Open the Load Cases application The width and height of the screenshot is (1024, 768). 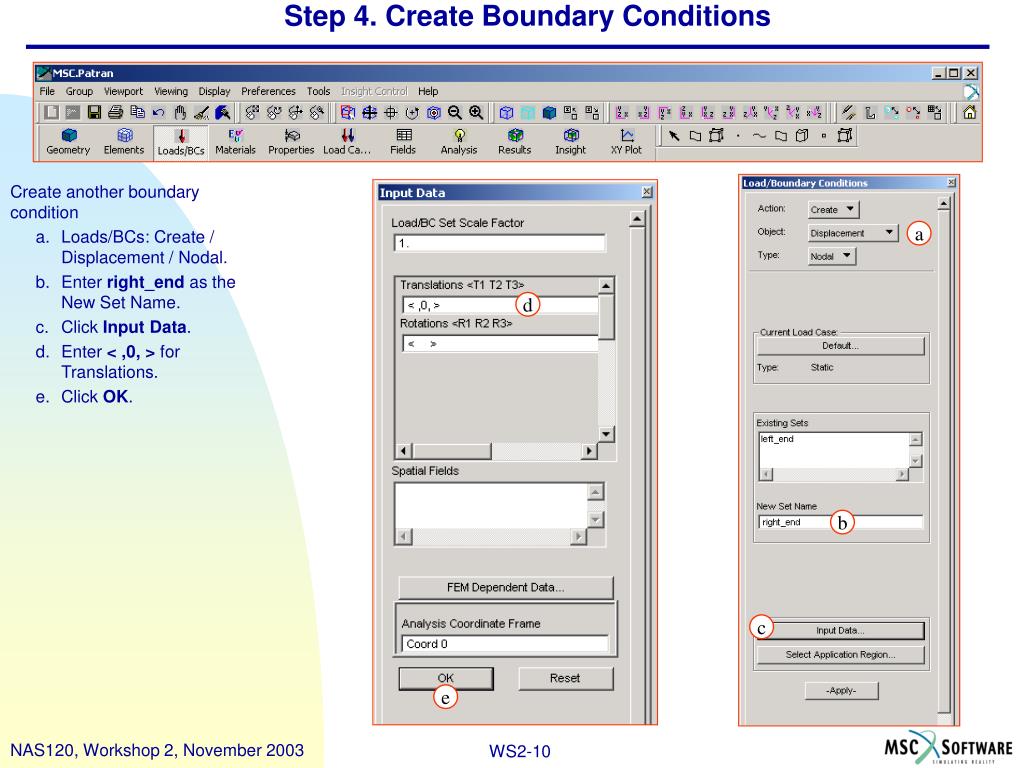[347, 142]
